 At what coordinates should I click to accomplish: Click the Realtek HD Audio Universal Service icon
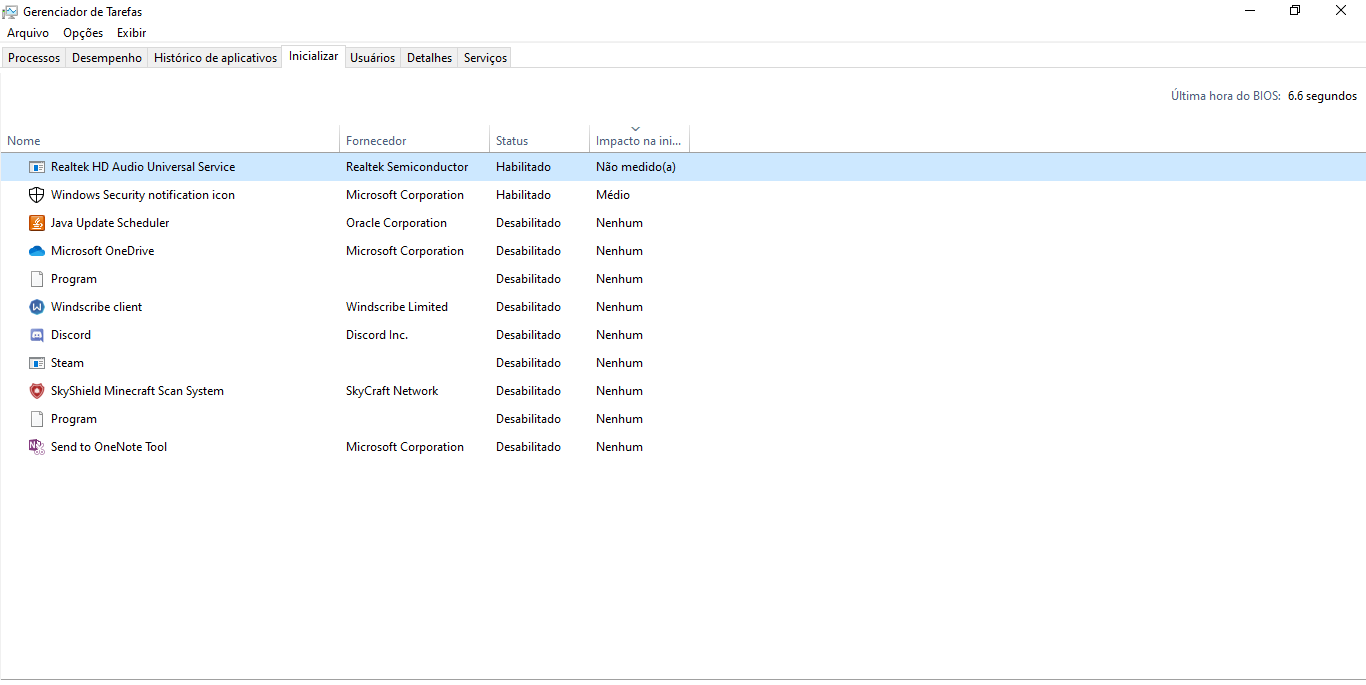click(37, 167)
